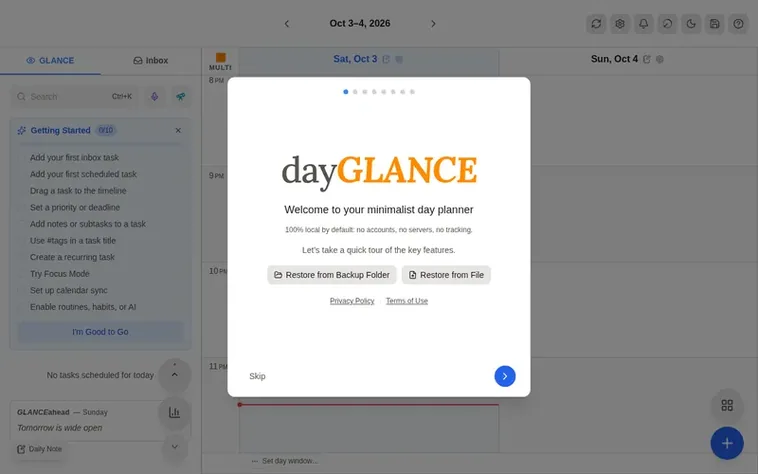Screen dimensions: 758x474
Task: Click the second small icon beside Sat, Oct 3
Action: [399, 59]
